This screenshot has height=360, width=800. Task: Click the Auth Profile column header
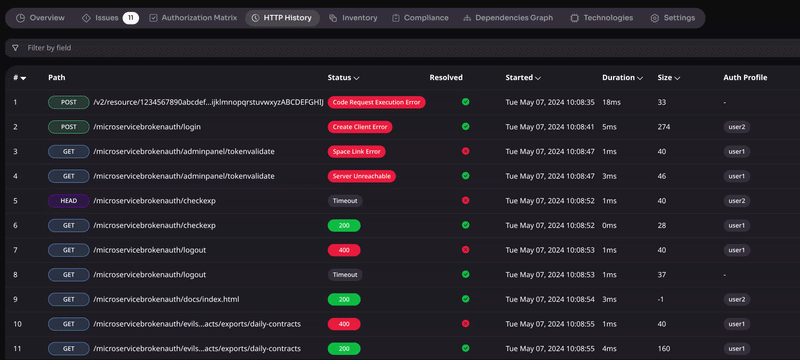745,78
